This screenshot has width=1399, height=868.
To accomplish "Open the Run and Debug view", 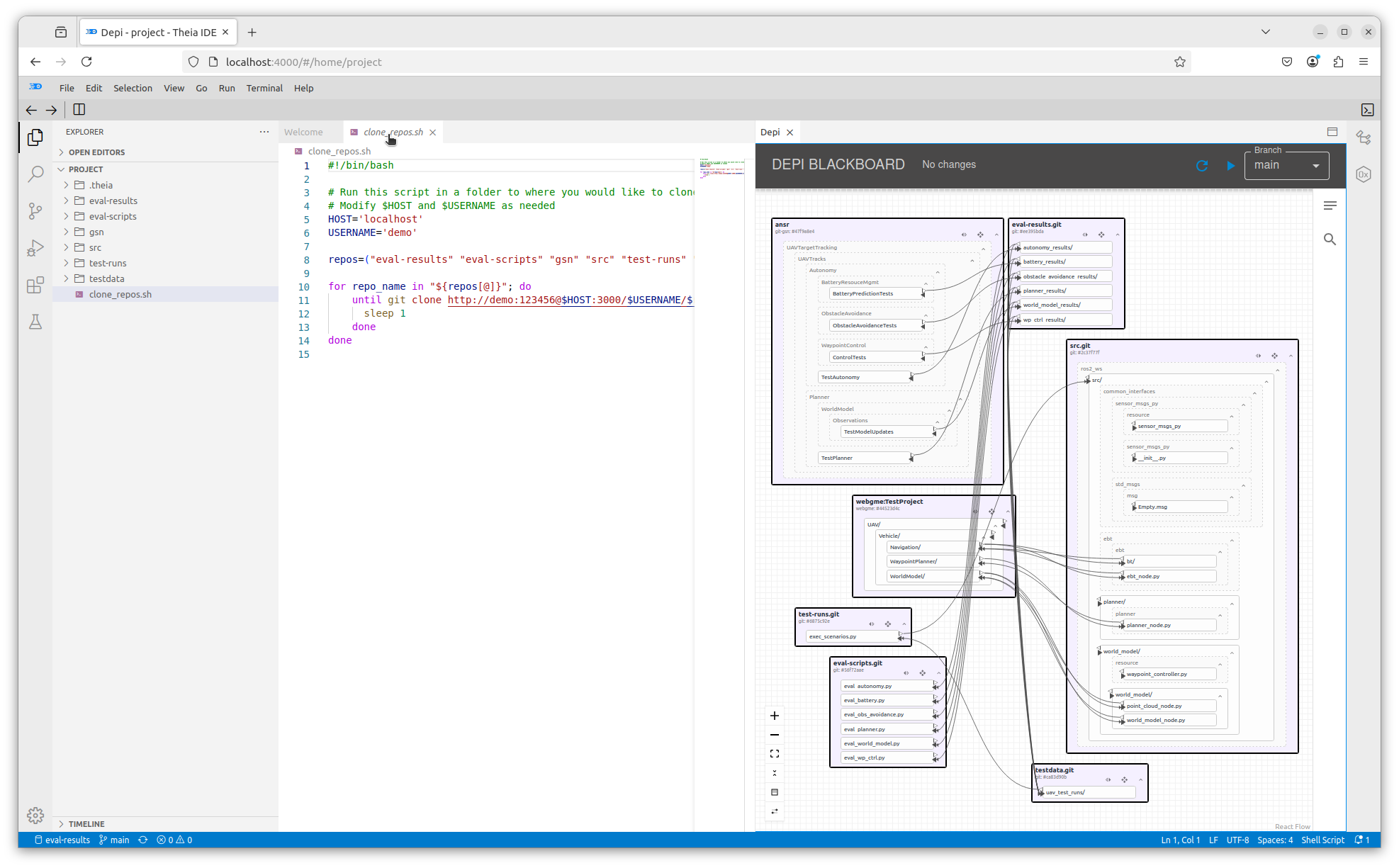I will pyautogui.click(x=35, y=248).
